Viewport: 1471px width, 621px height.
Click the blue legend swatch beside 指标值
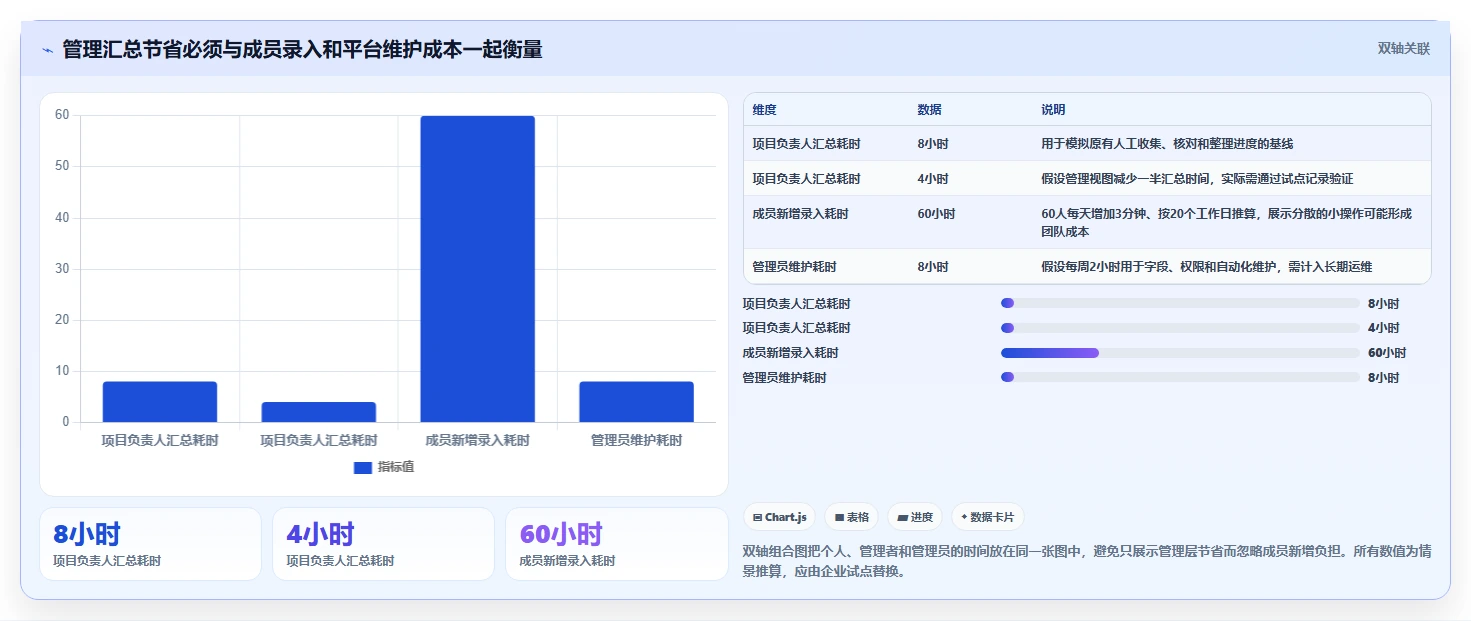coord(362,467)
